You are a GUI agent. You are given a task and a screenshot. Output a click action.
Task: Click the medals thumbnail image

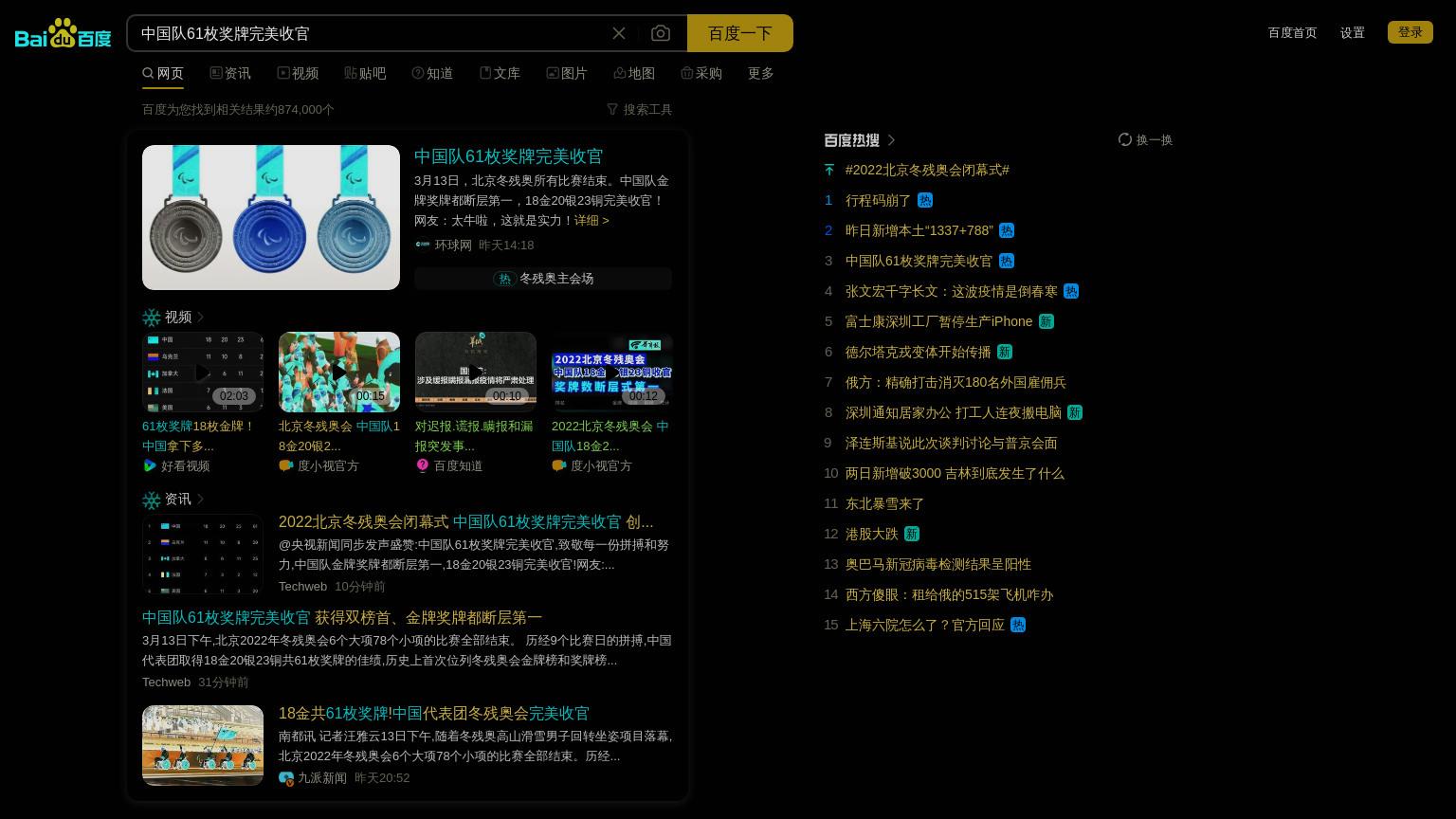pos(271,217)
